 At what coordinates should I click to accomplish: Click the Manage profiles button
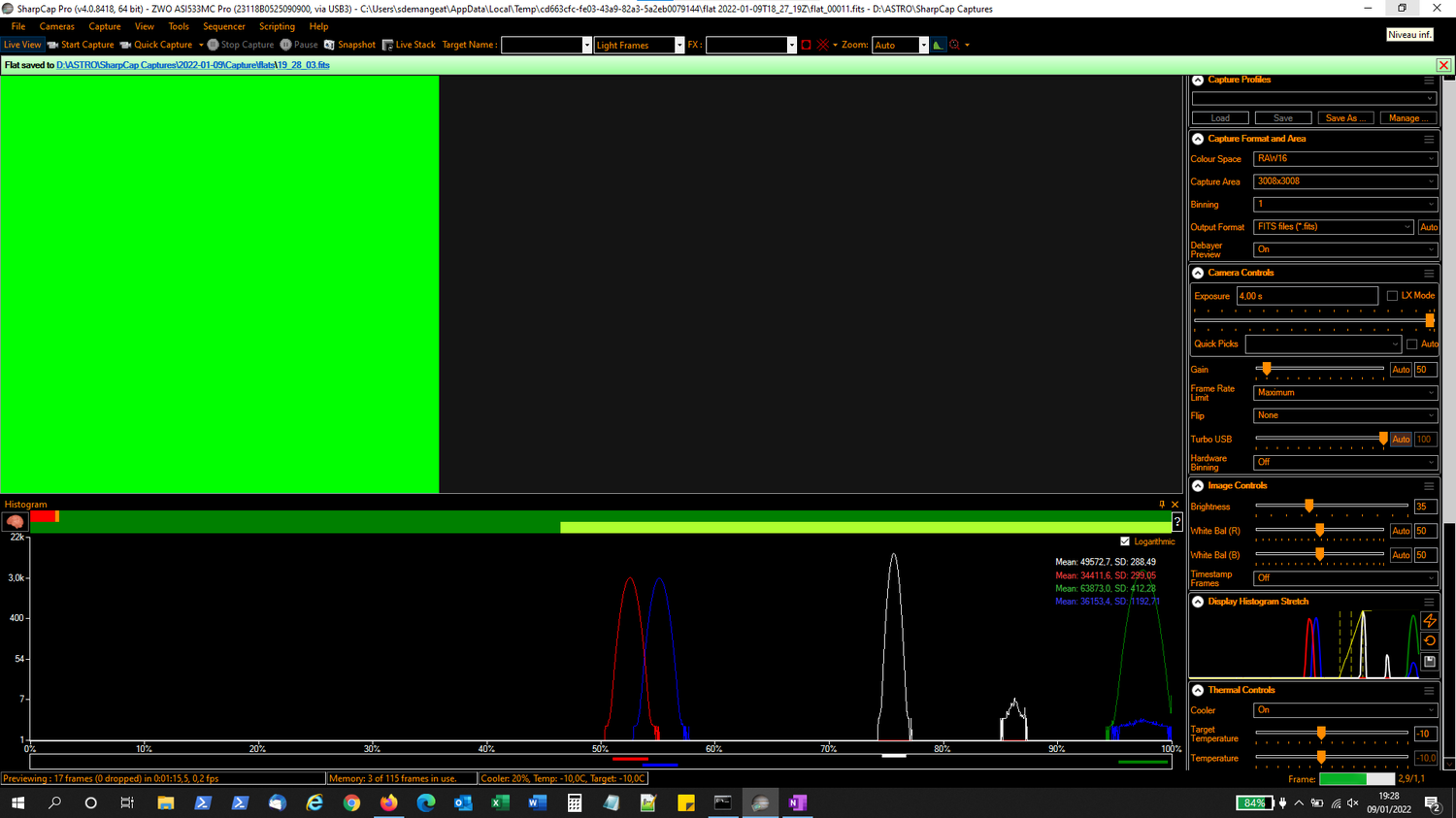pyautogui.click(x=1407, y=118)
